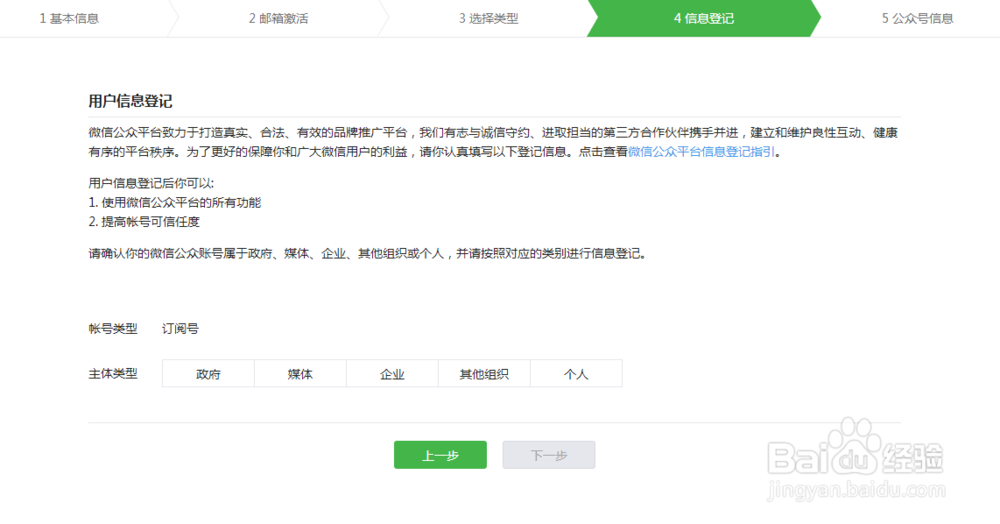Choose 企业 as the subject type
Image resolution: width=1000 pixels, height=524 pixels.
click(392, 374)
